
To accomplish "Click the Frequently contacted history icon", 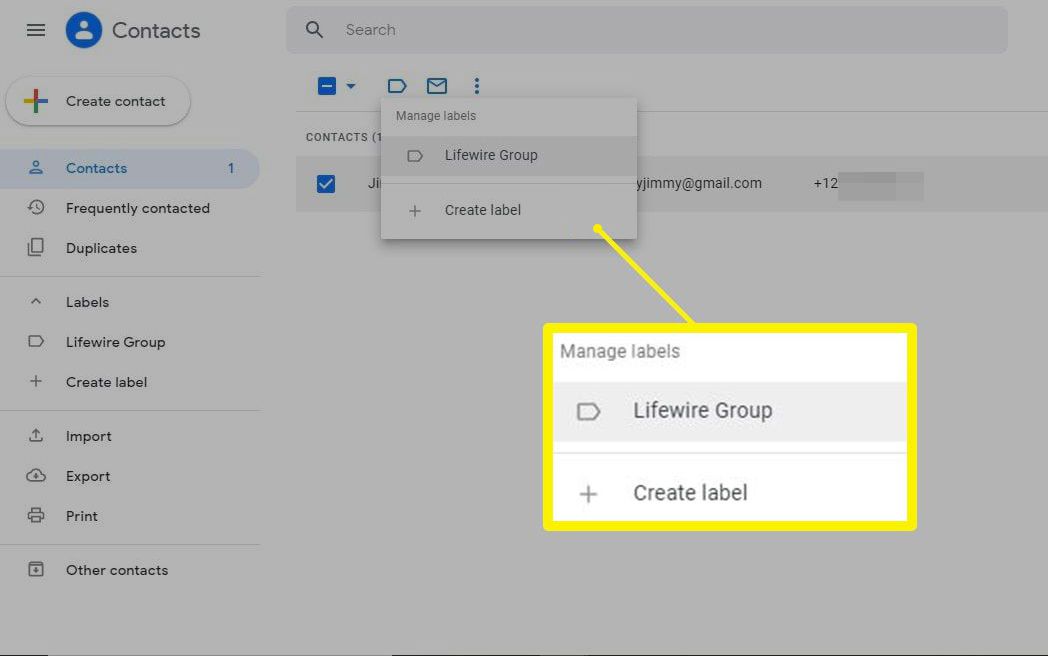I will pyautogui.click(x=36, y=207).
